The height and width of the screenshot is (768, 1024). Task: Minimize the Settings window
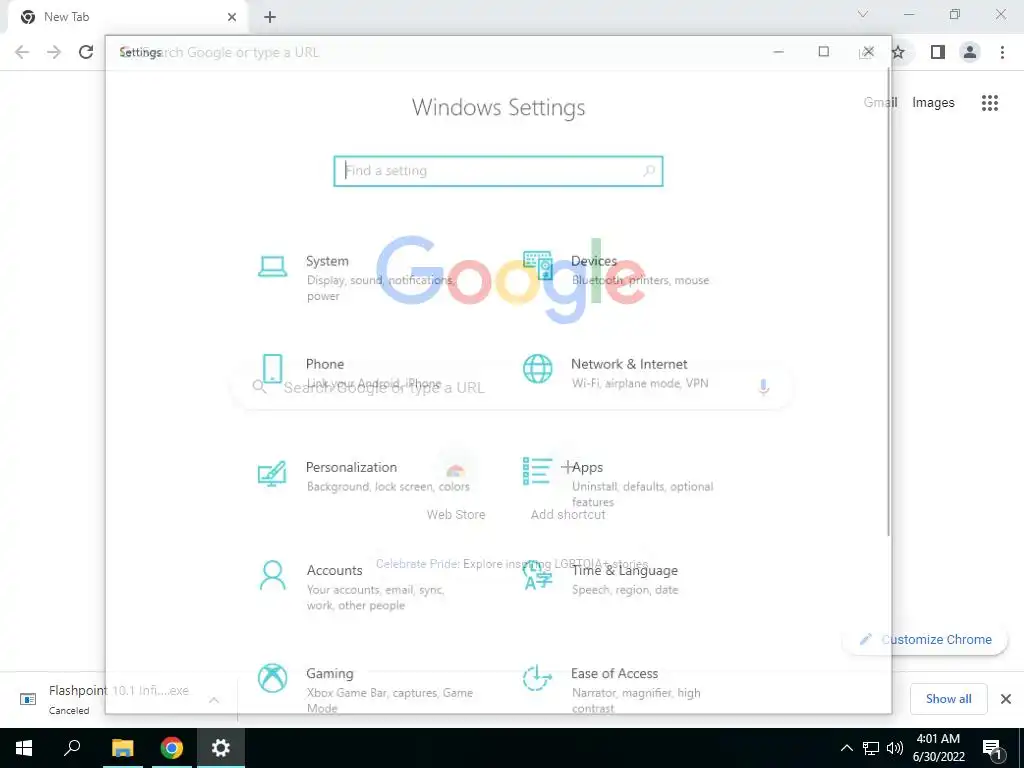778,52
